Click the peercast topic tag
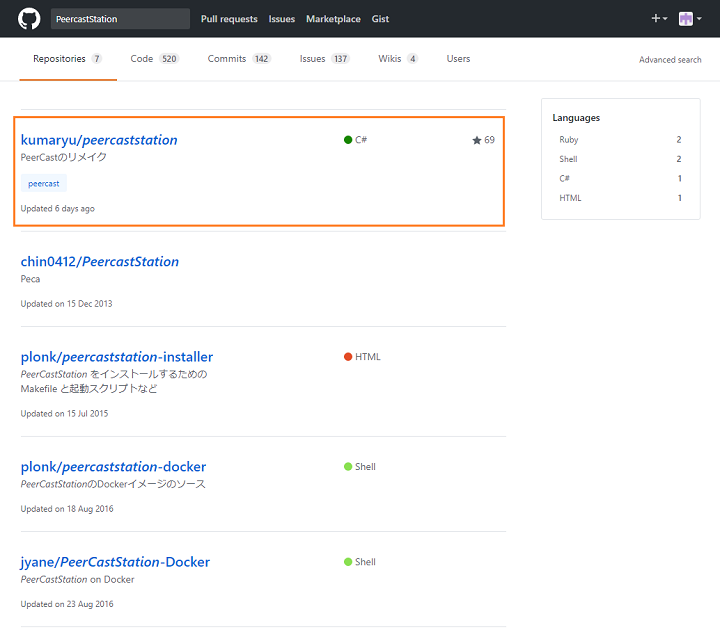This screenshot has height=632, width=720. click(x=44, y=184)
